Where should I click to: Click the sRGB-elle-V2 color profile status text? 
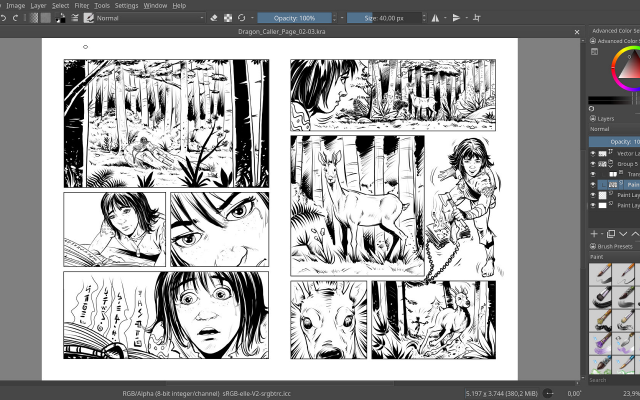[x=256, y=393]
